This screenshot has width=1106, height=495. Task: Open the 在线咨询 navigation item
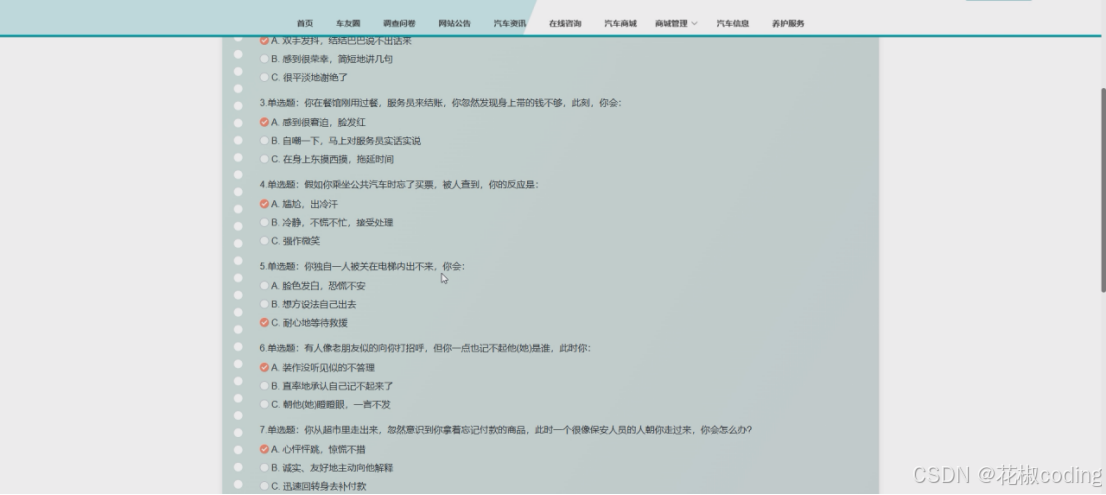[x=565, y=23]
